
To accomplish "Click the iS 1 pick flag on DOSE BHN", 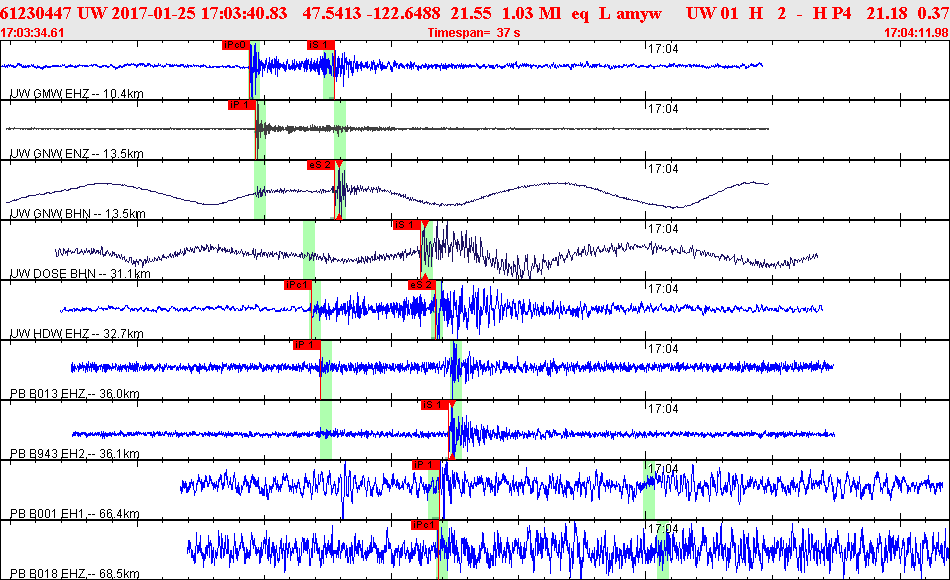I will click(x=407, y=225).
